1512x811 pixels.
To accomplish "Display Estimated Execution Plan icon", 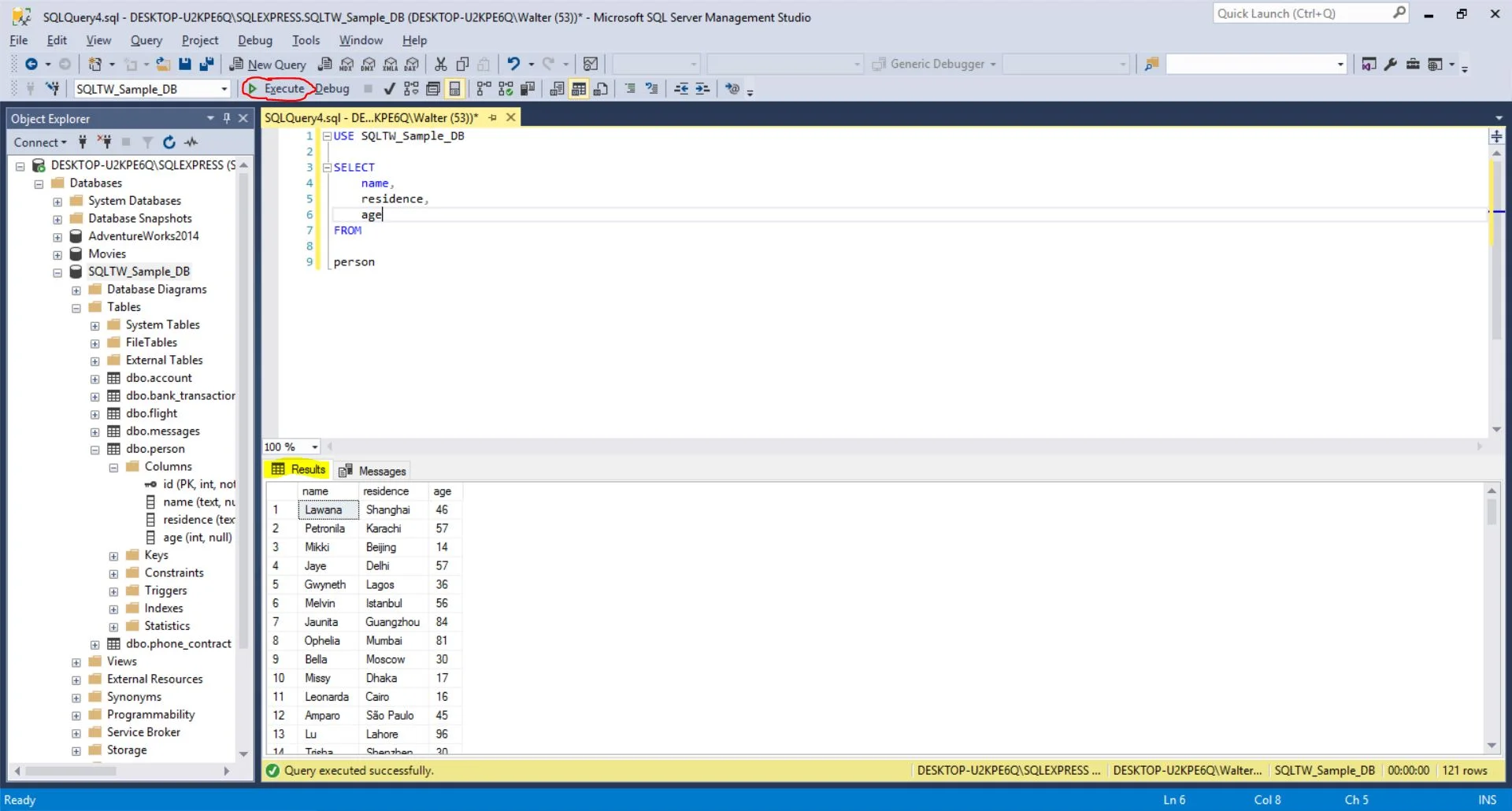I will pyautogui.click(x=411, y=89).
